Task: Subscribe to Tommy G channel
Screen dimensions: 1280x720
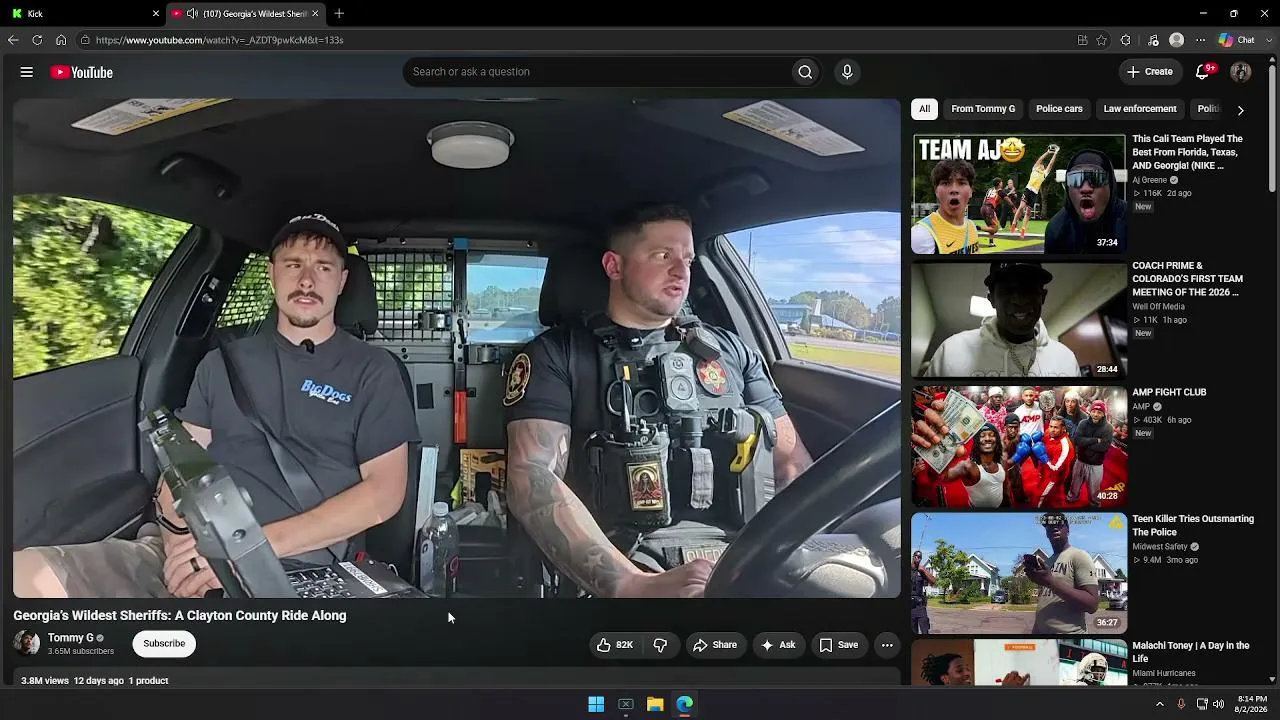Action: tap(164, 644)
